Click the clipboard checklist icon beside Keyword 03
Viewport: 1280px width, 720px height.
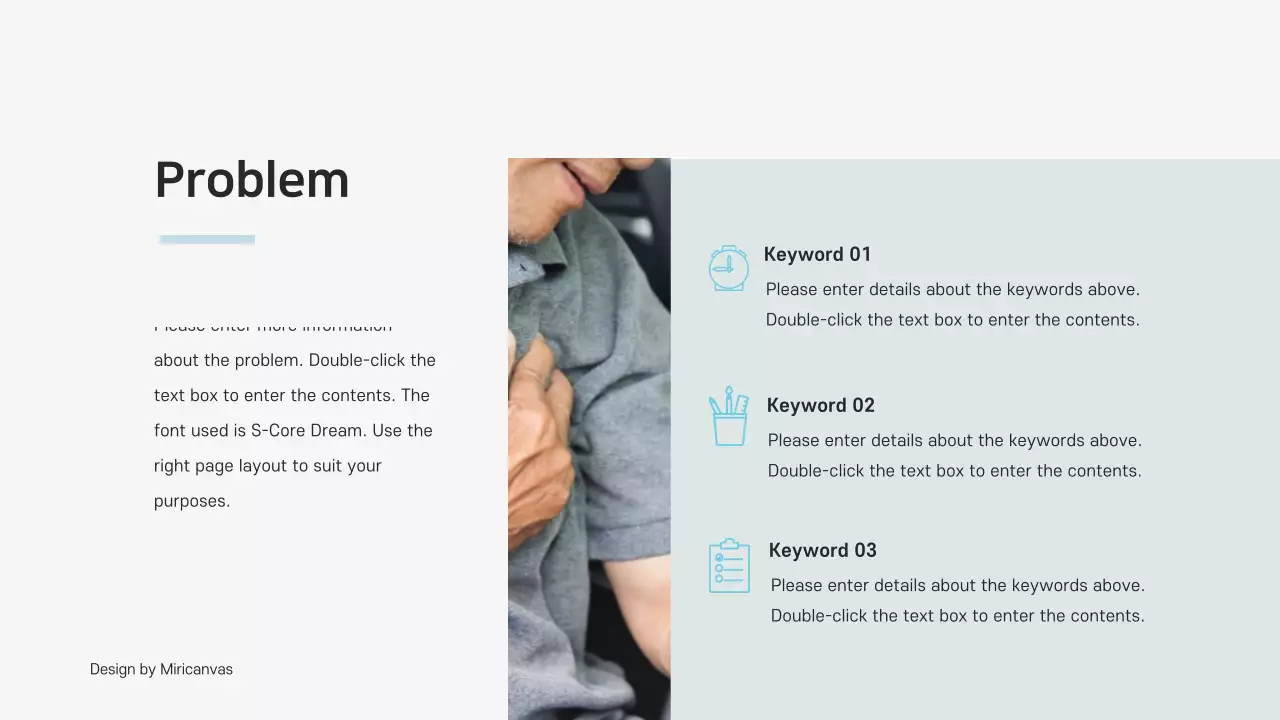coord(729,566)
